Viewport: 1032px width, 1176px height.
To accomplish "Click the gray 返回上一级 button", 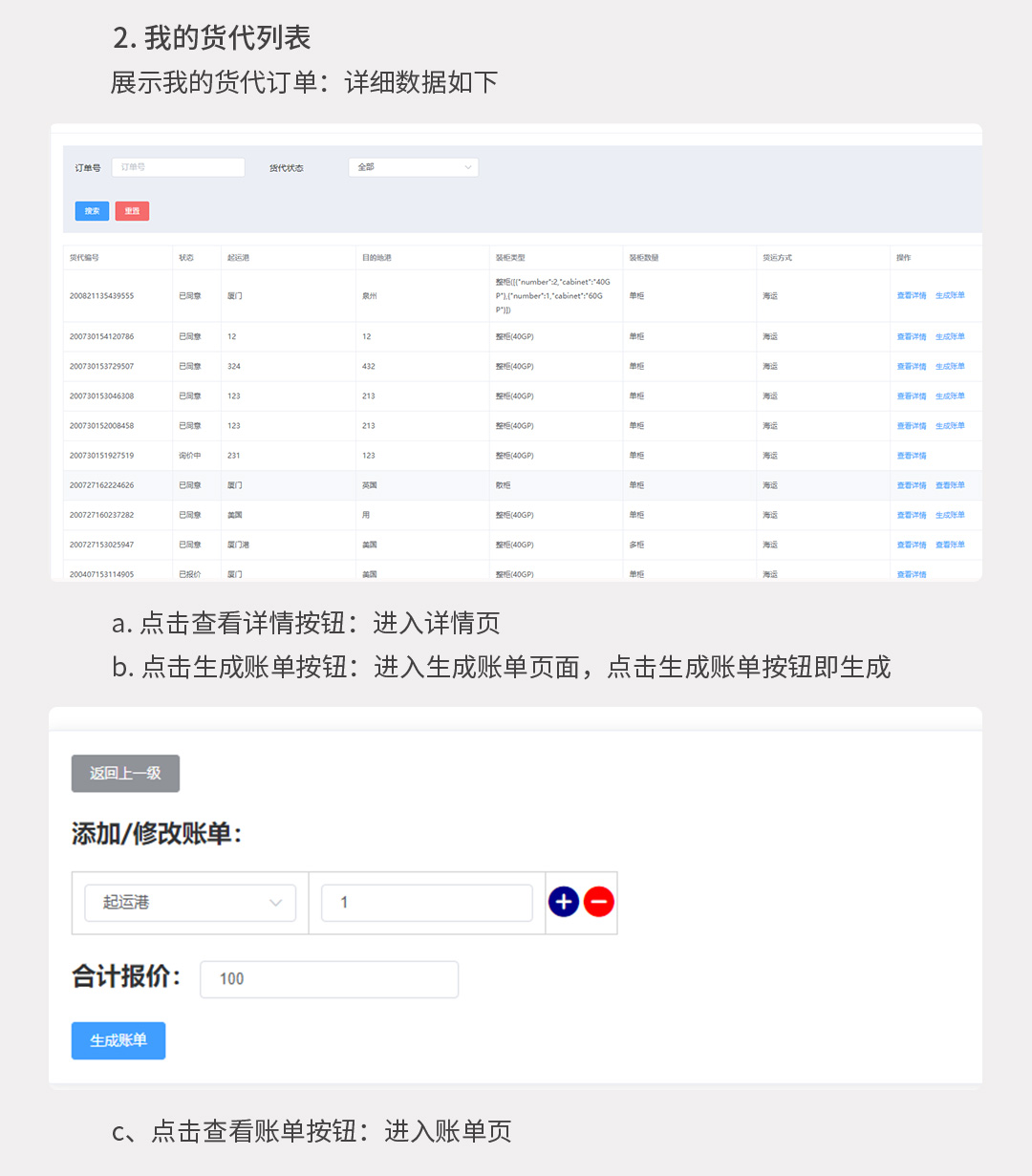I will pyautogui.click(x=125, y=774).
